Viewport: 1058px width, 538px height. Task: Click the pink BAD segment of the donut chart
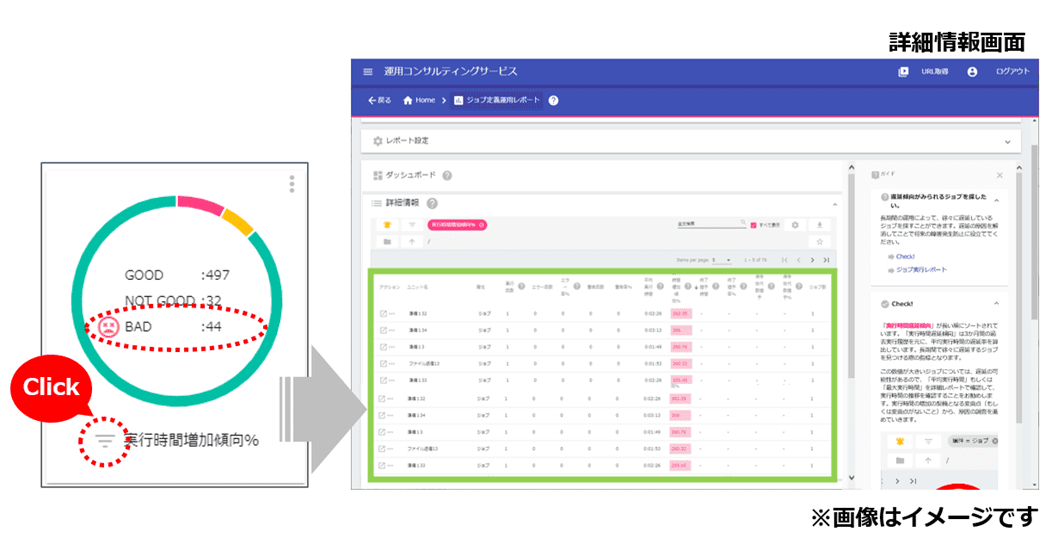point(198,206)
